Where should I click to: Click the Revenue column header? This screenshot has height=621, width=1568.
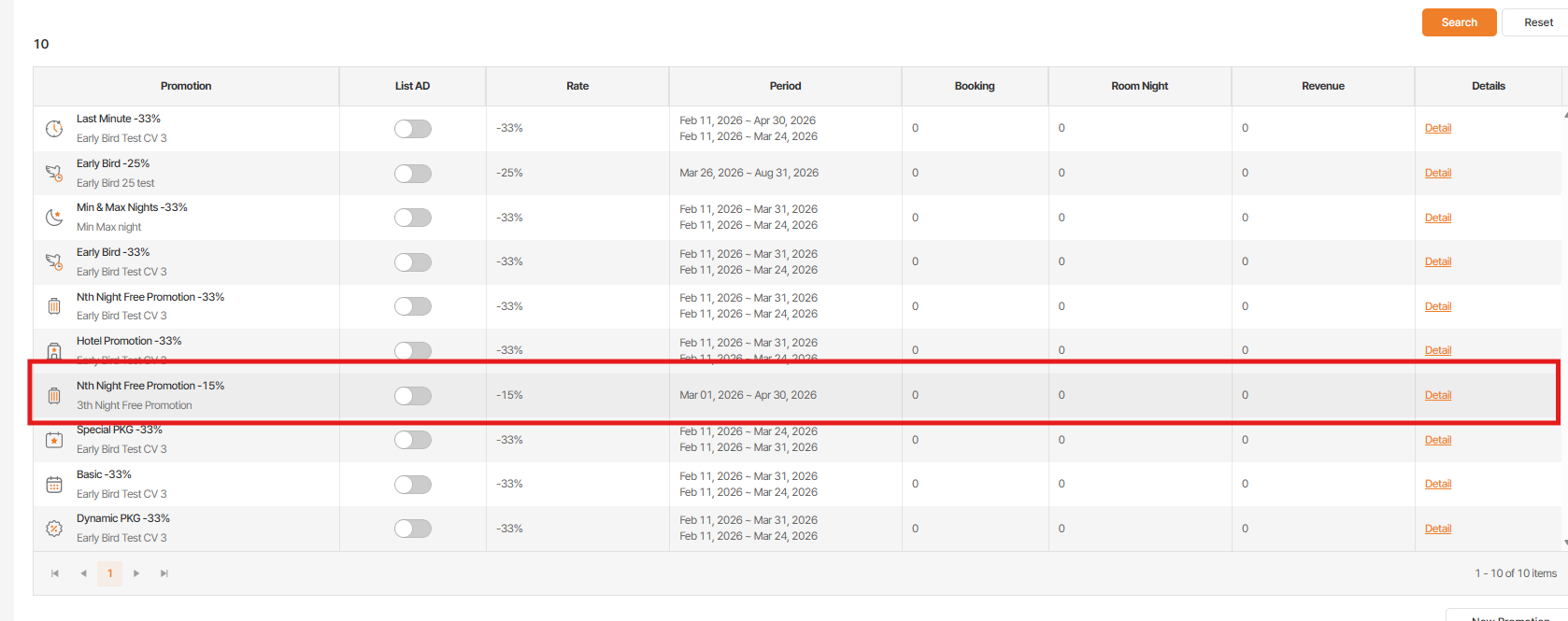click(x=1322, y=86)
